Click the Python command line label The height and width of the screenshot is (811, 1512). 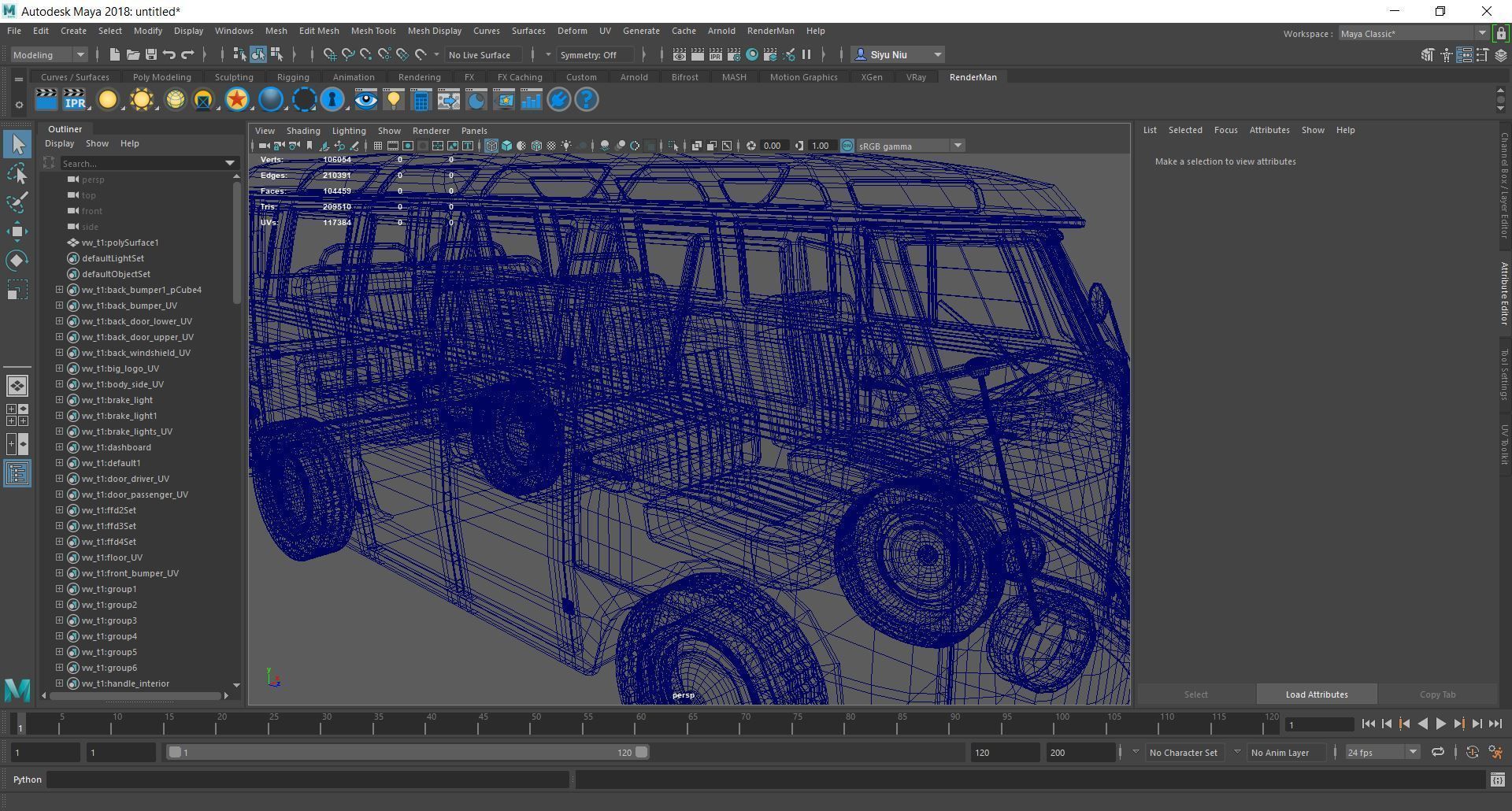coord(28,780)
